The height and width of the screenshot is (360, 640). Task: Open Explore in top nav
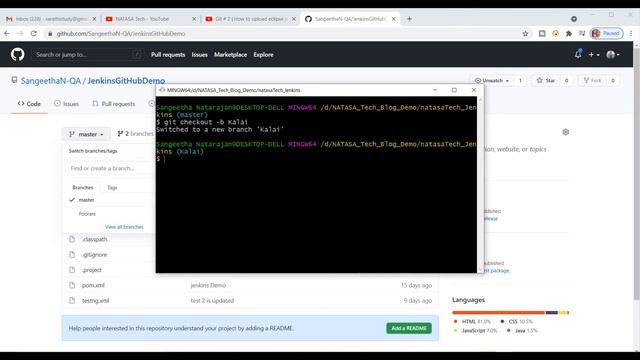[263, 54]
